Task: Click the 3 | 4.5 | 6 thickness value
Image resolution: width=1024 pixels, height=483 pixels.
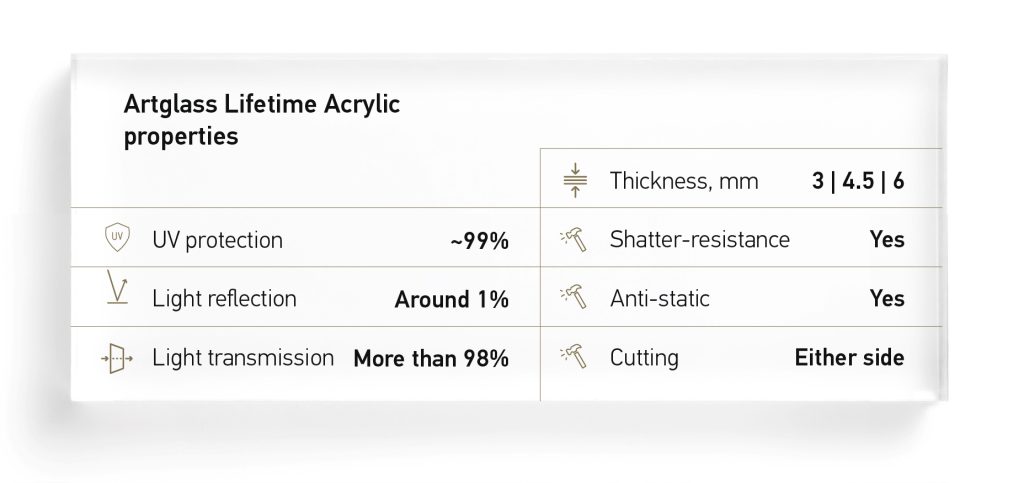Action: click(x=858, y=181)
